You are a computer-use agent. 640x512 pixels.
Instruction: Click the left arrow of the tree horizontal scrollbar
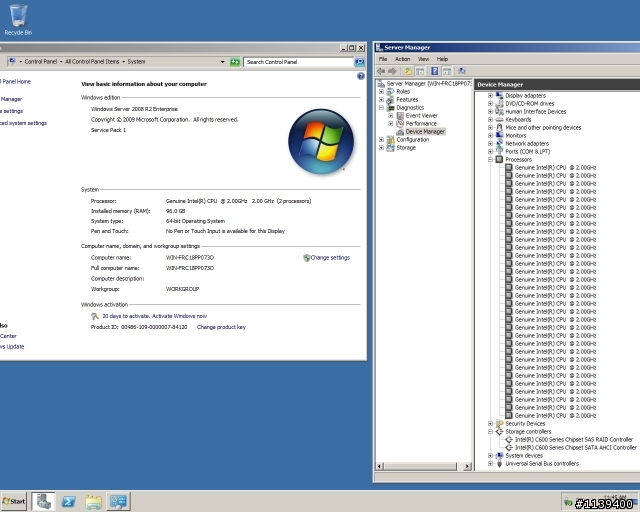coord(380,466)
